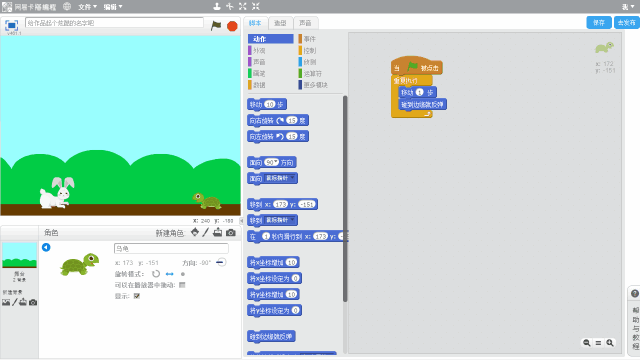Image resolution: width=640 pixels, height=360 pixels.
Task: Open help question mark icon
Action: coord(635,293)
